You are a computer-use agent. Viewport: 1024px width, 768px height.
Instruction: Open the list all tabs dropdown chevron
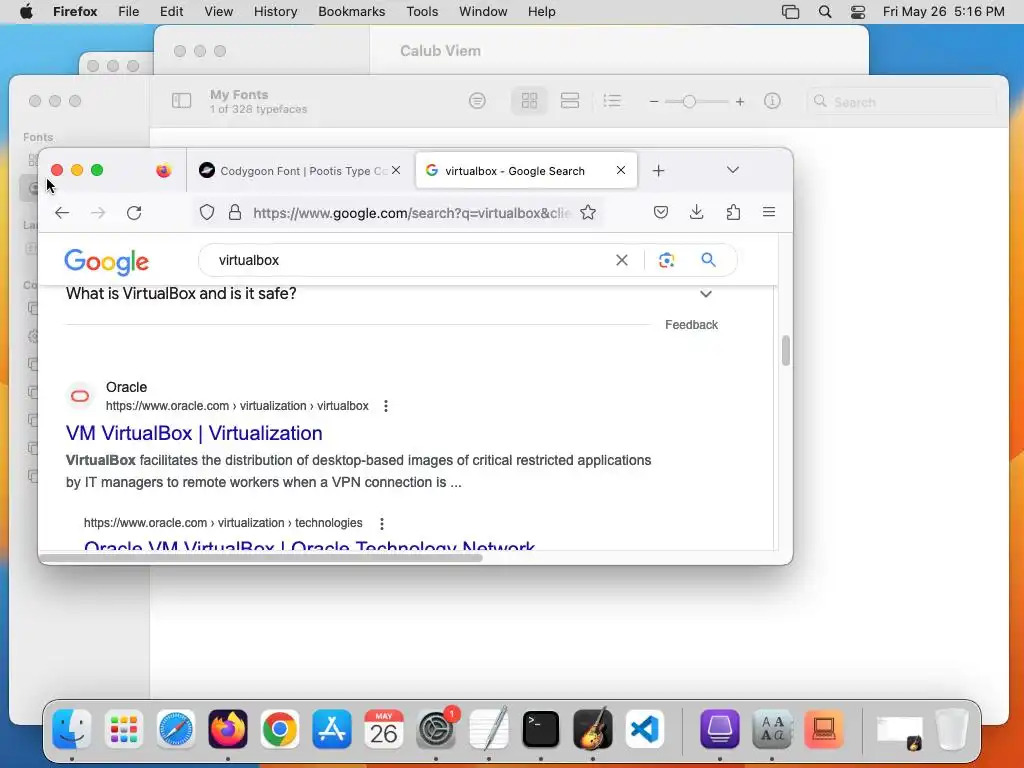[733, 170]
